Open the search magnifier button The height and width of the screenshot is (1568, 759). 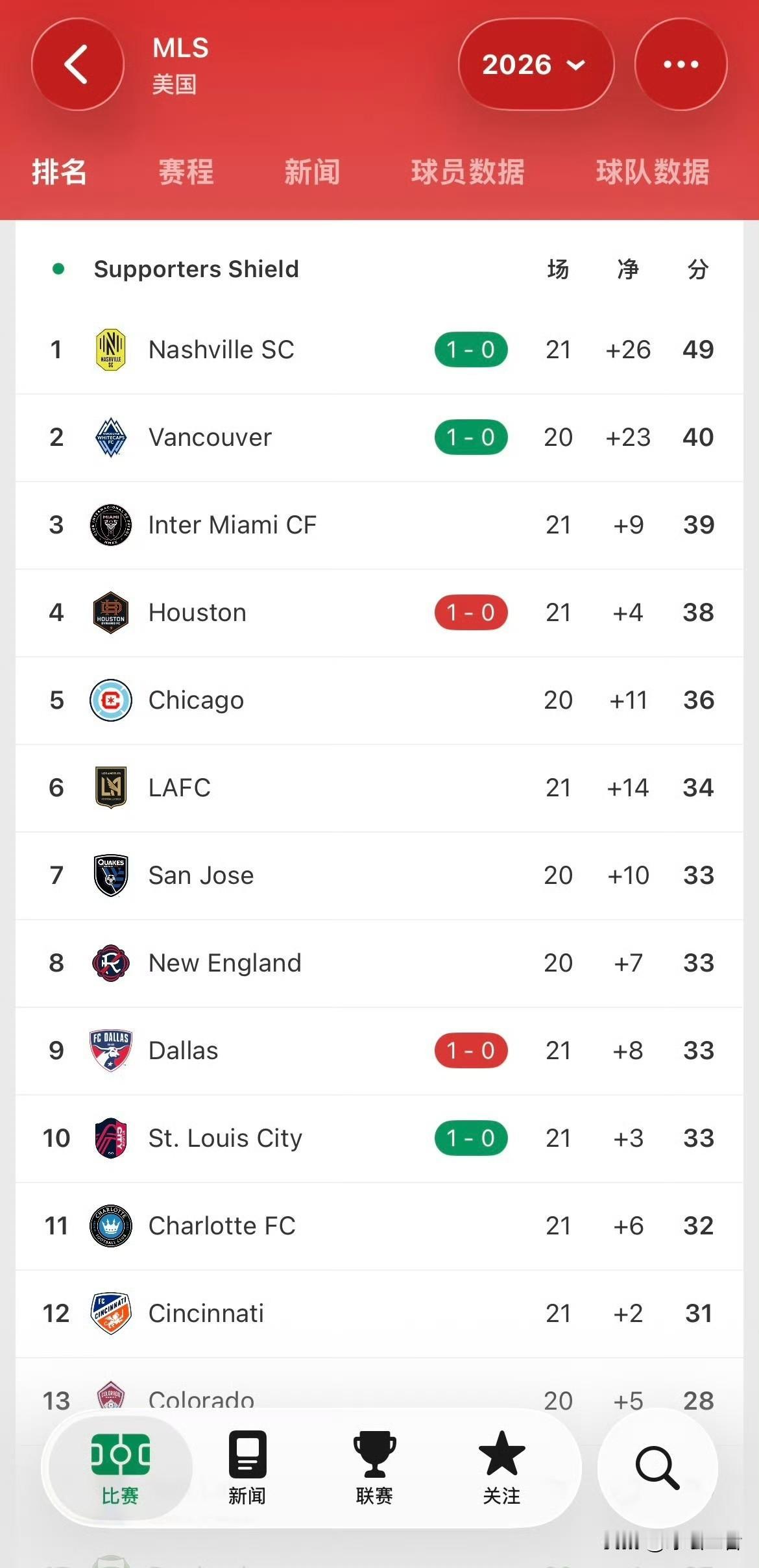[657, 1467]
